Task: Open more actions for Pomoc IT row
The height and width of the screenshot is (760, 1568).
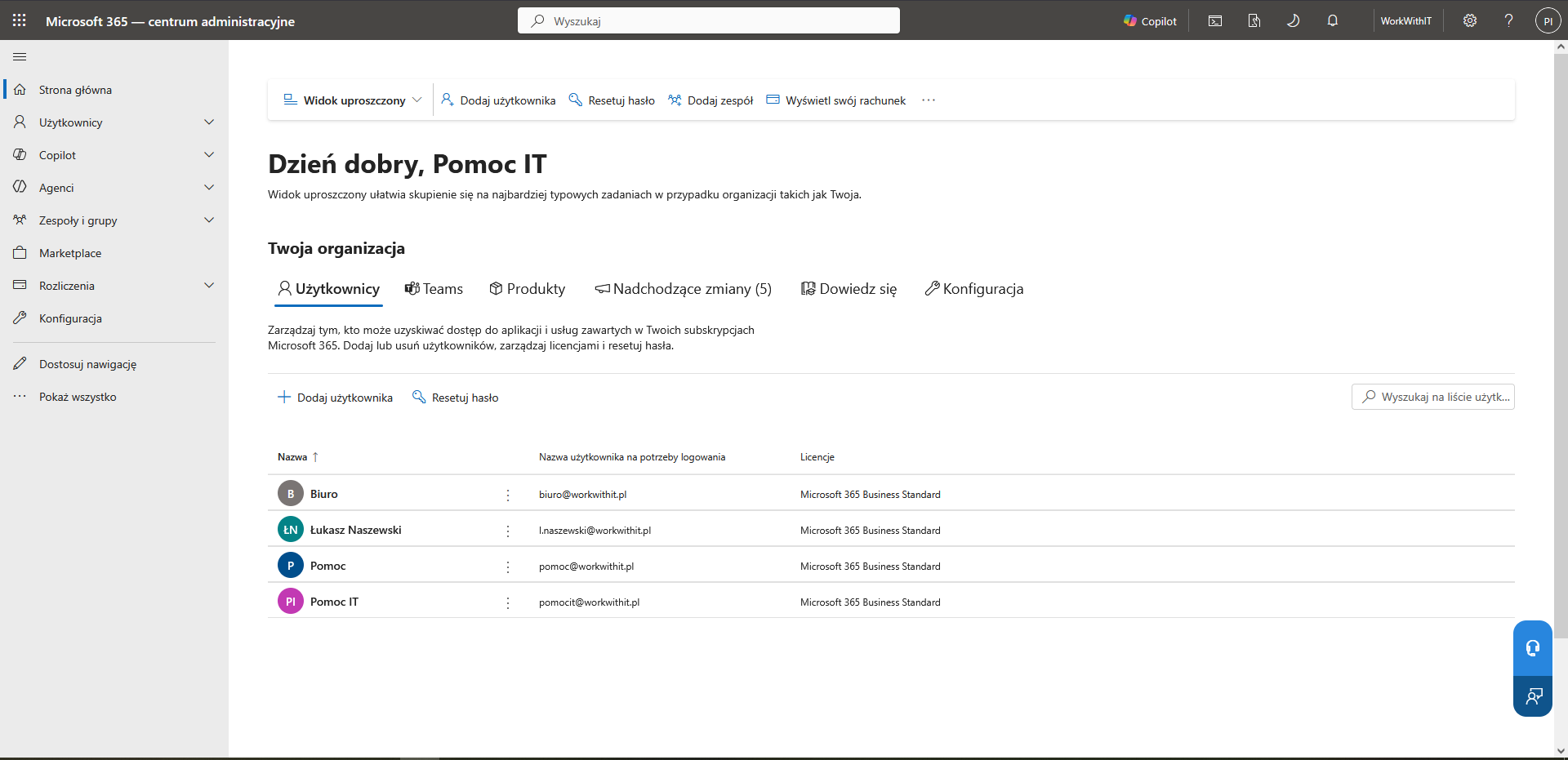Action: pyautogui.click(x=508, y=602)
